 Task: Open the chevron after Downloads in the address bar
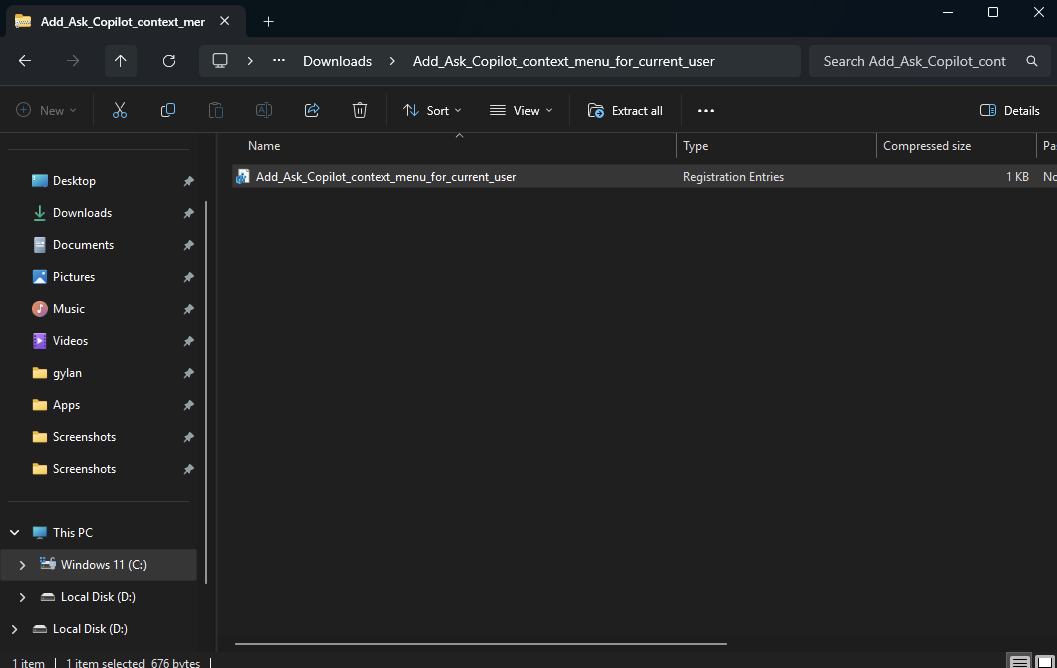[392, 61]
